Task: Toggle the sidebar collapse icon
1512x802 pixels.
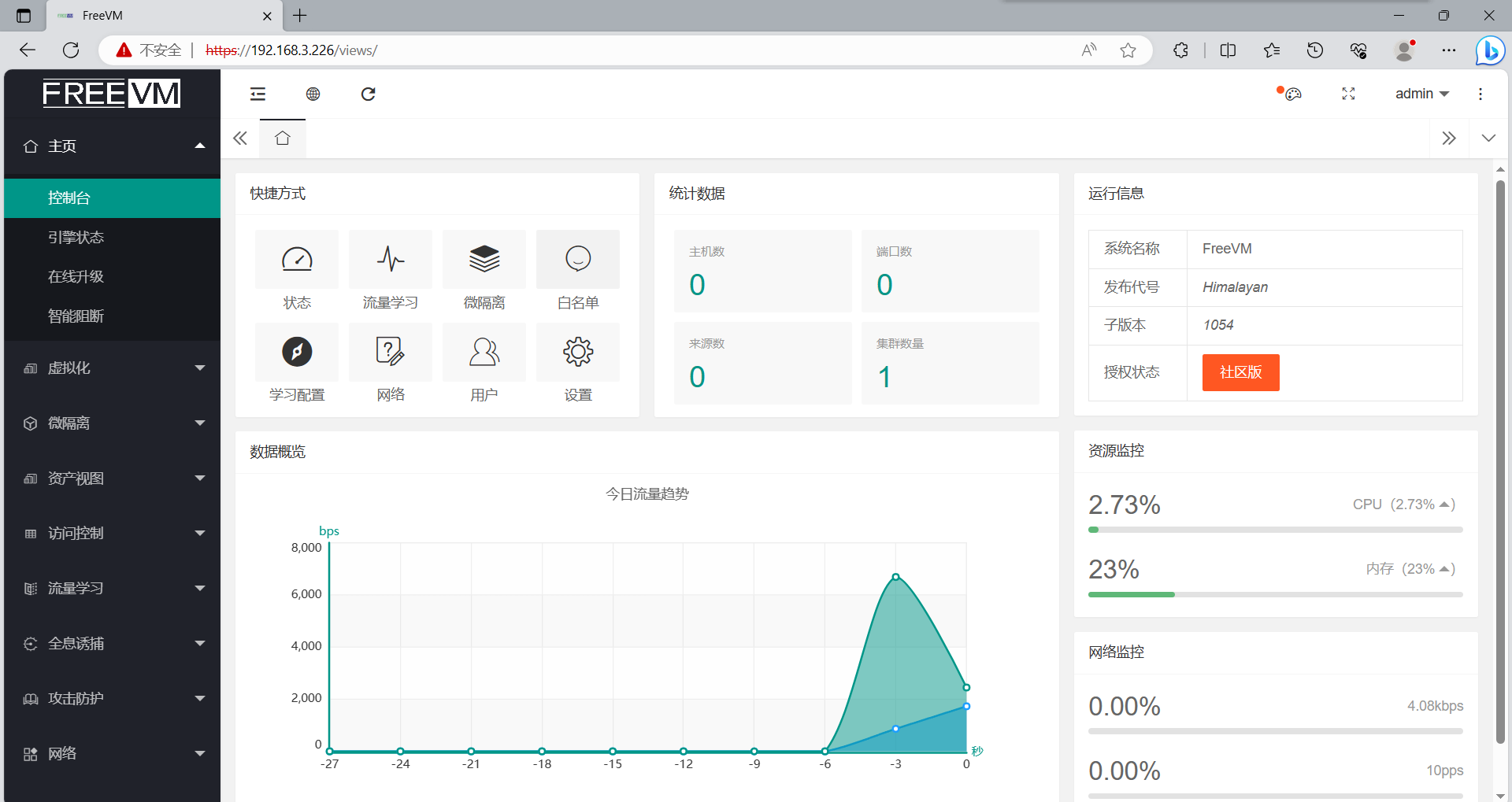Action: 258,94
